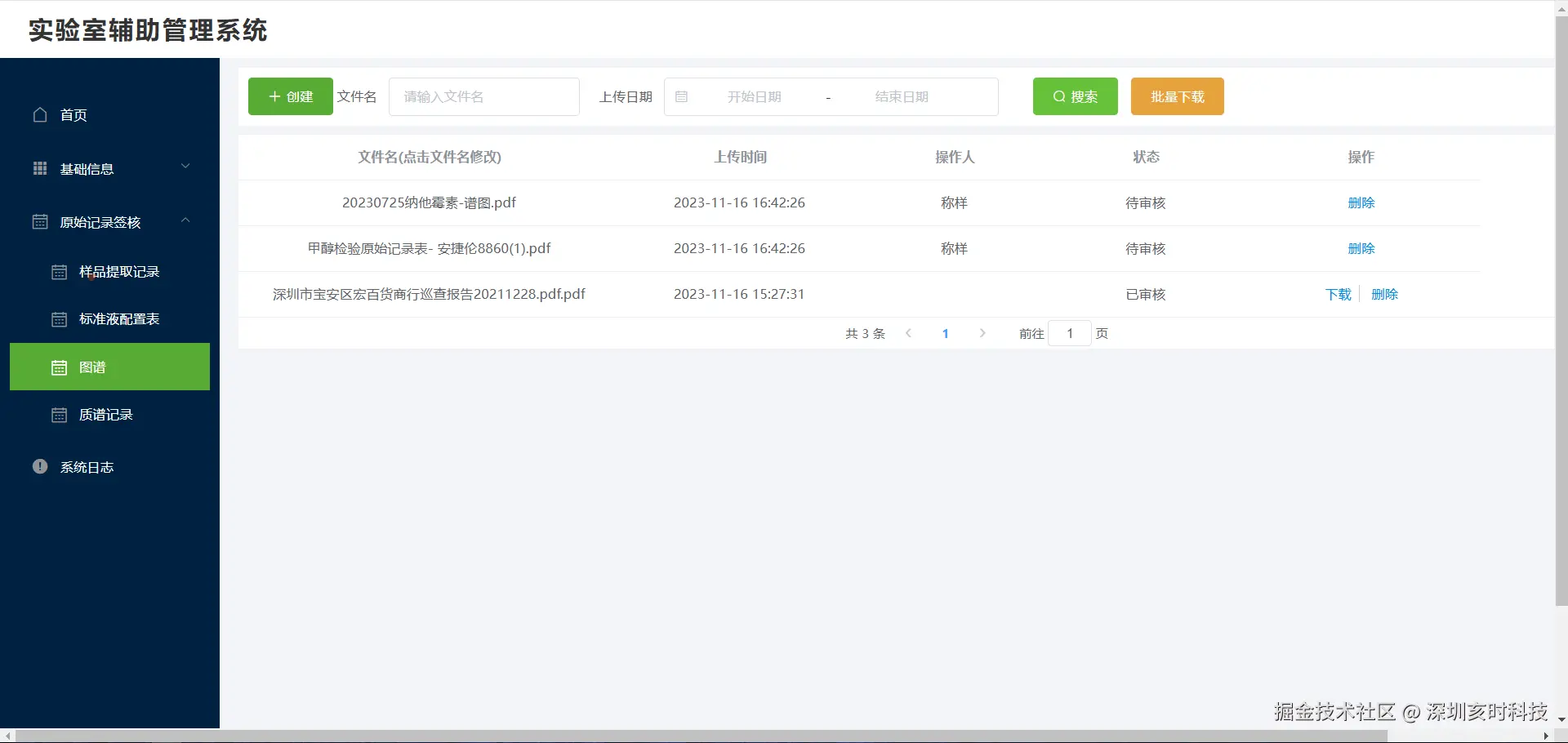Click the 文件名(点击文件名修改) column header
The image size is (1568, 743).
point(430,157)
